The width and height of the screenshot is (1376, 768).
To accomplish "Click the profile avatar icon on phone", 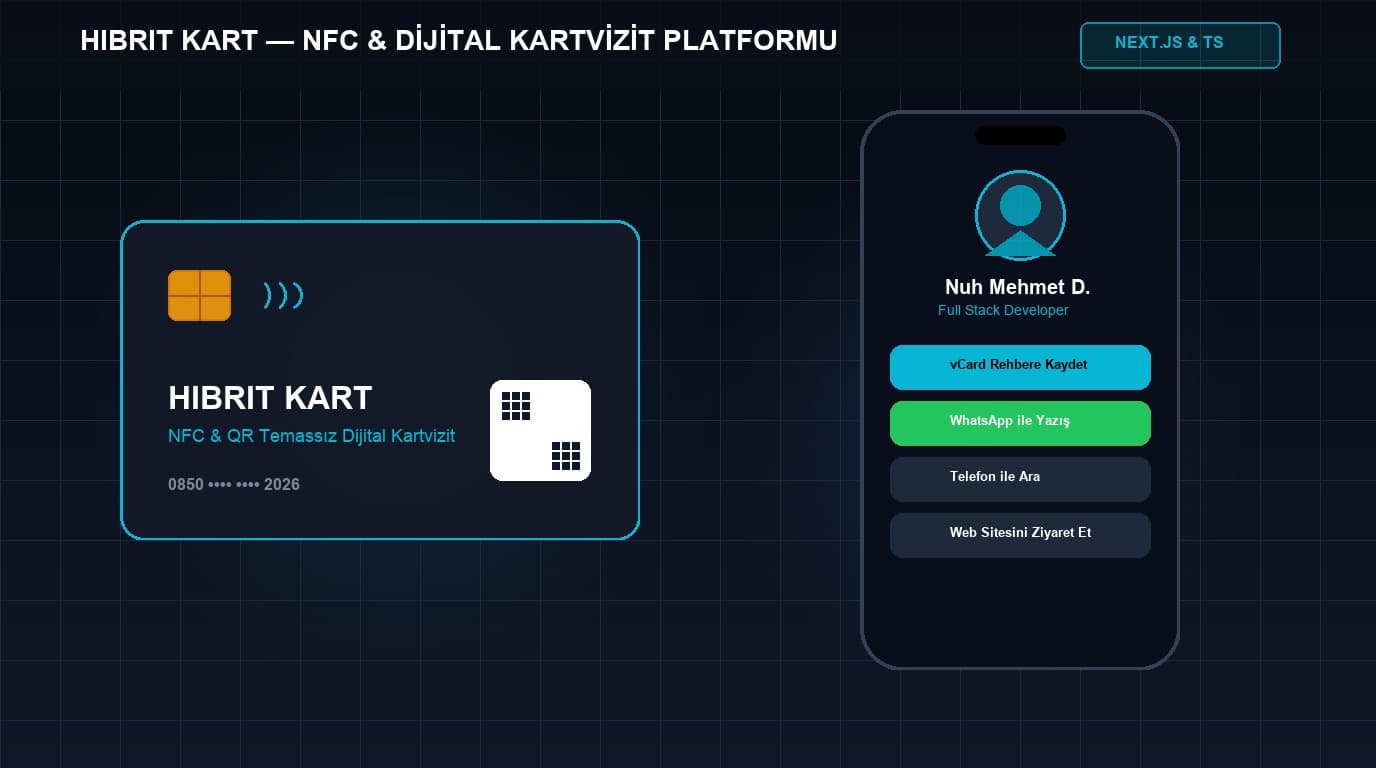I will coord(1020,215).
